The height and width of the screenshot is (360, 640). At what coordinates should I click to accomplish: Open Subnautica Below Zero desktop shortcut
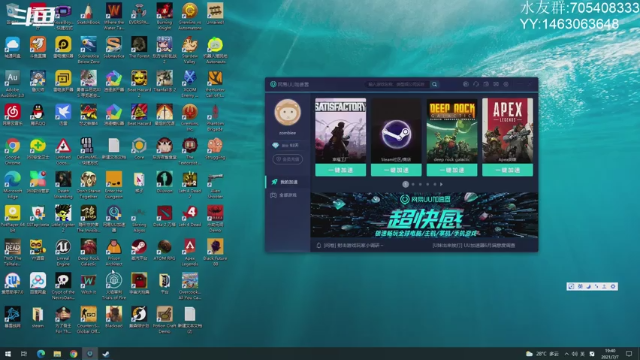(88, 50)
